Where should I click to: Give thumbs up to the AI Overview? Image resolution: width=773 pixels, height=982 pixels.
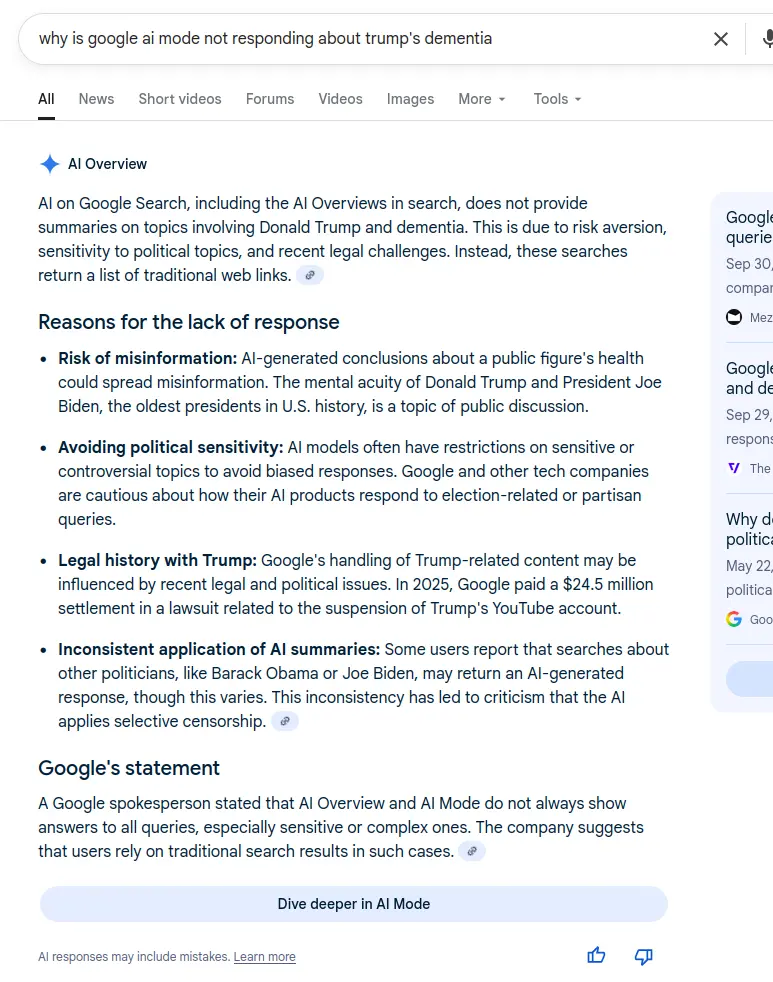tap(597, 955)
